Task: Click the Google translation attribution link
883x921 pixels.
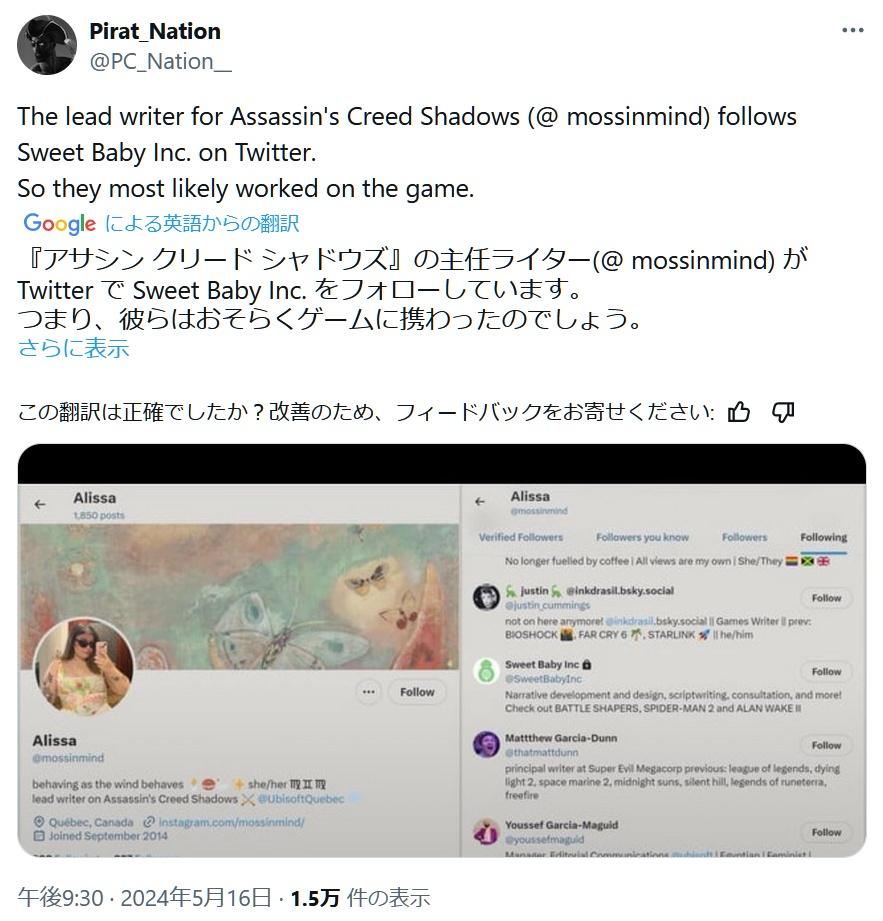Action: 161,223
